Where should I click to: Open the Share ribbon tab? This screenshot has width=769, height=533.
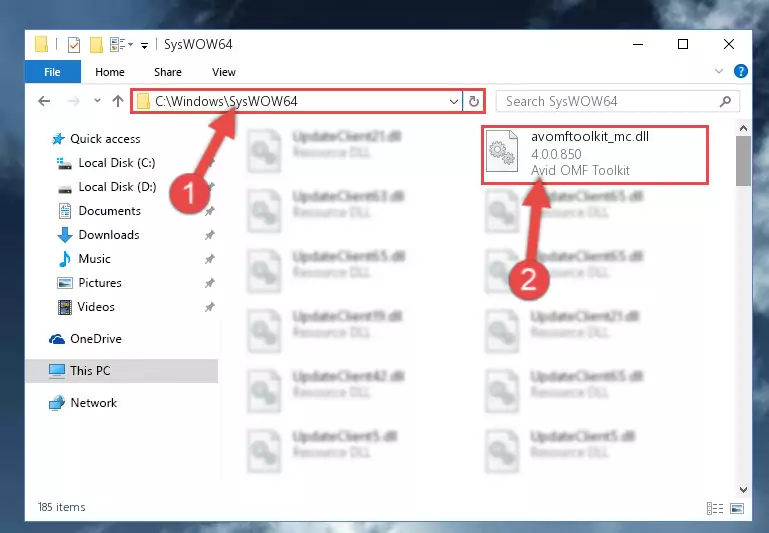click(168, 72)
